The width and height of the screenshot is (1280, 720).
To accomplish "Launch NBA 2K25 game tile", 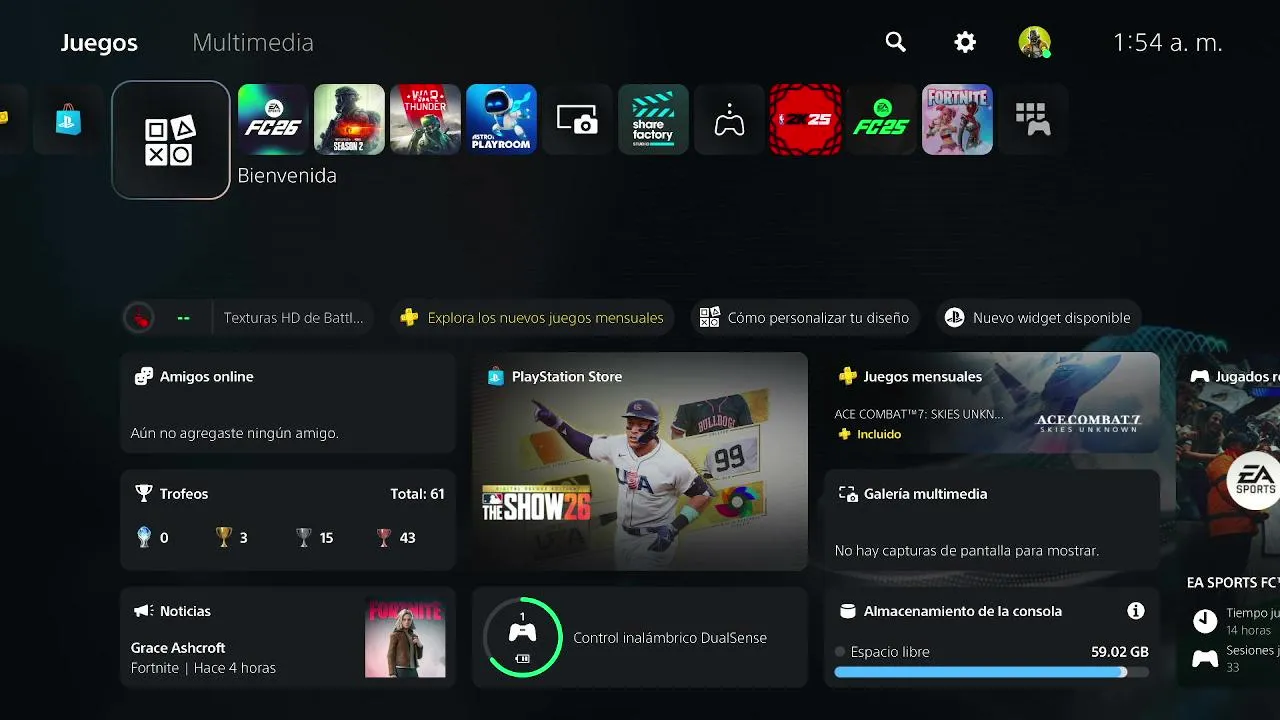I will (x=805, y=119).
